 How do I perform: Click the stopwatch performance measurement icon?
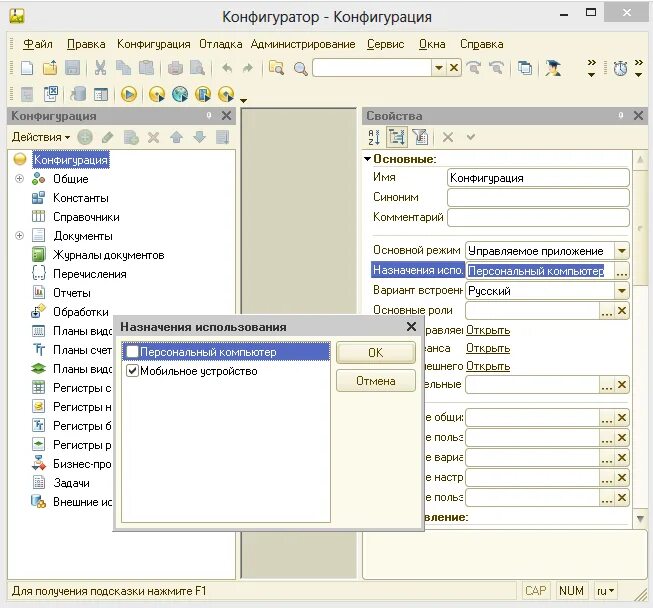(620, 68)
